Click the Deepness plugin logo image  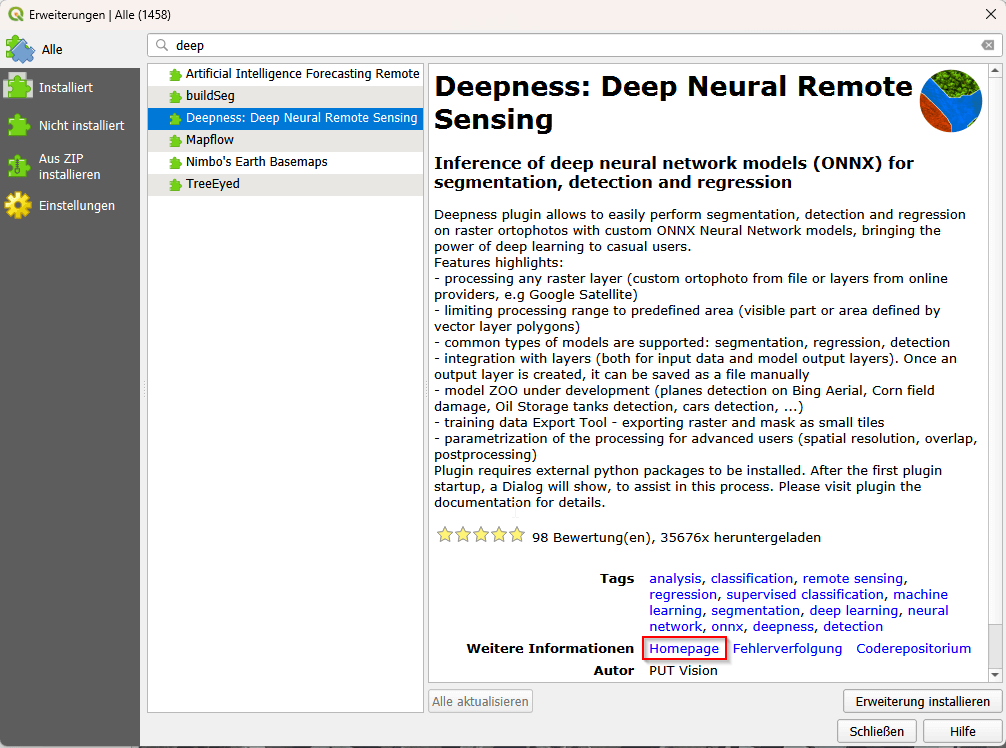[x=950, y=101]
